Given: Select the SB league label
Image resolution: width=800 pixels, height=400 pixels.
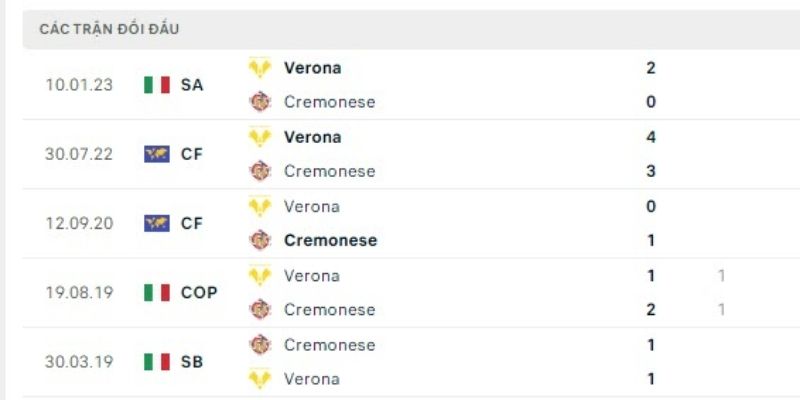Looking at the screenshot, I should (192, 361).
